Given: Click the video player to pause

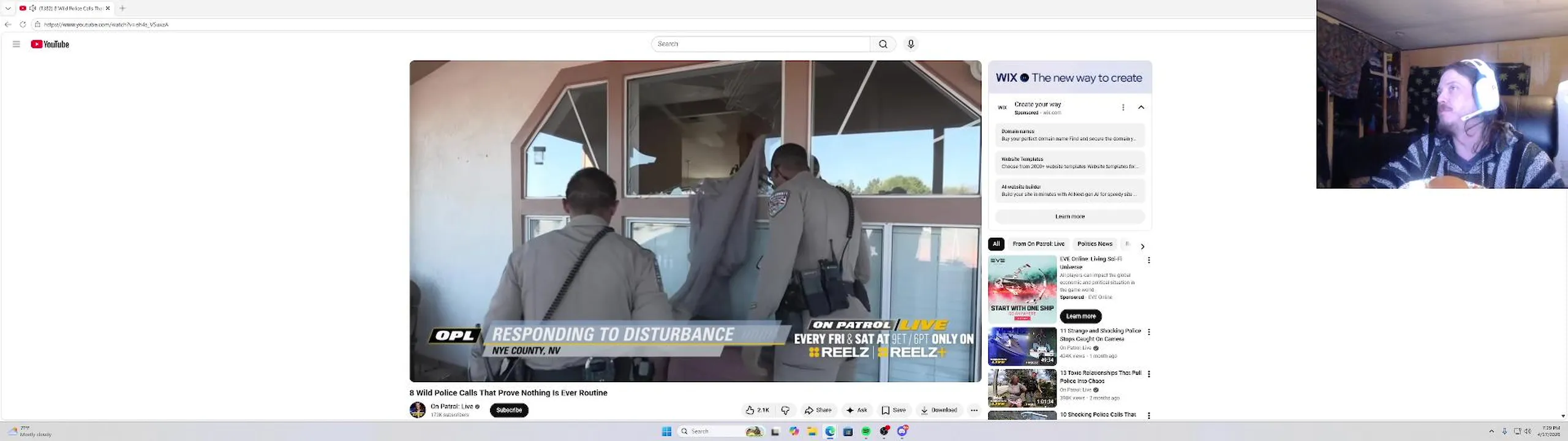Looking at the screenshot, I should (x=695, y=221).
